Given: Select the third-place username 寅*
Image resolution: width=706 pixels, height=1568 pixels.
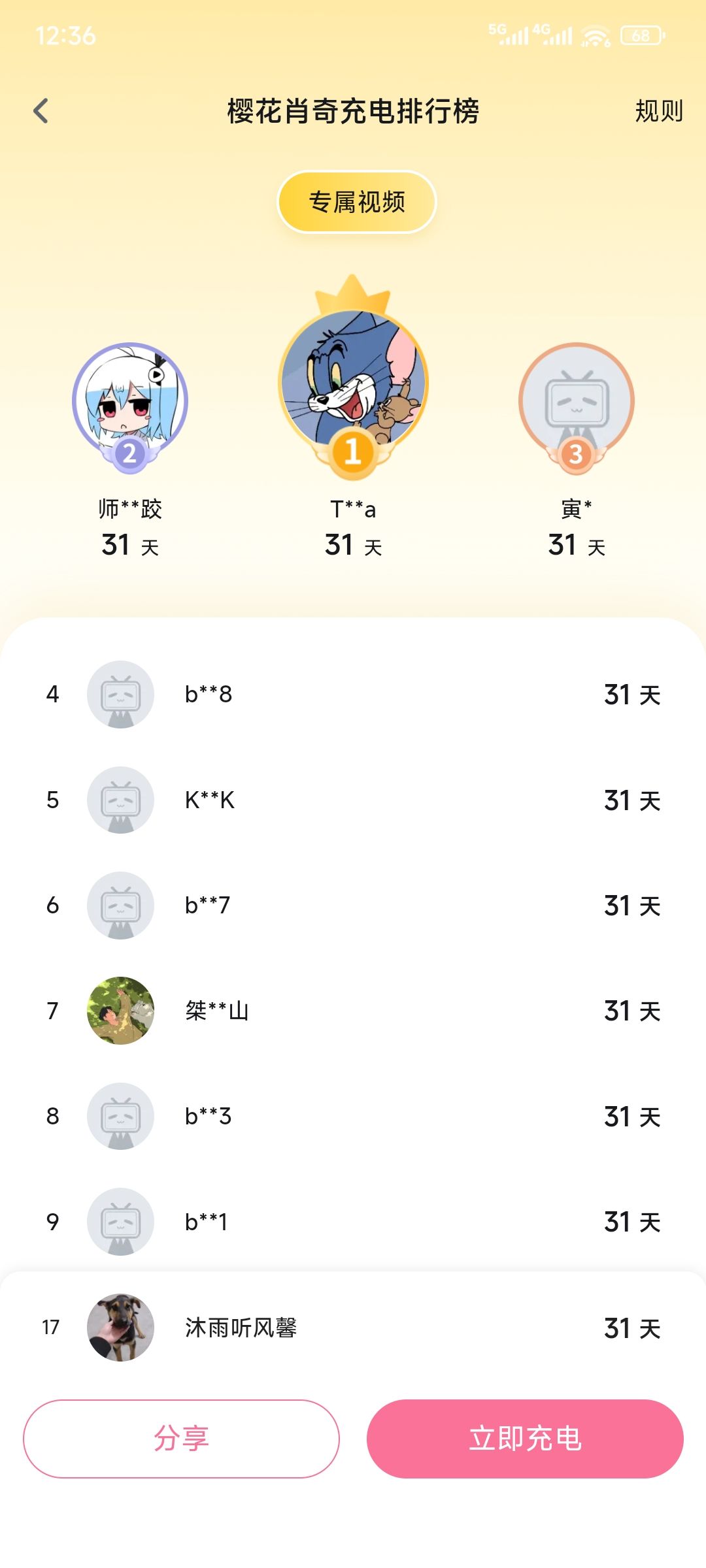Looking at the screenshot, I should 576,509.
